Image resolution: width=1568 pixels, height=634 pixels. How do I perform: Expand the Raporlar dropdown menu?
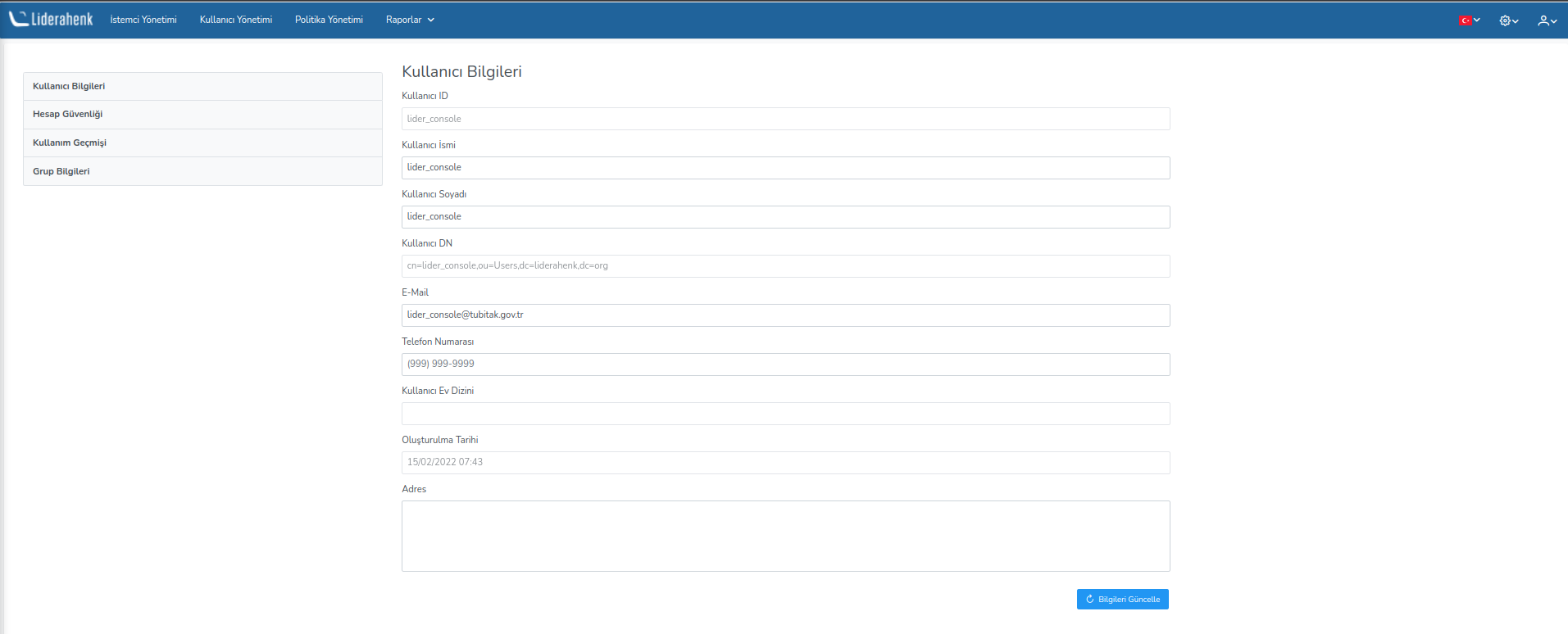[x=410, y=20]
